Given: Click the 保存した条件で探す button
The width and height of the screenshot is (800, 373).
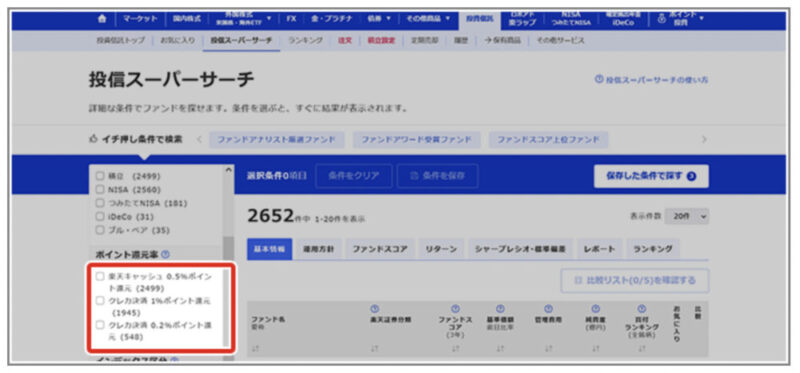Looking at the screenshot, I should point(651,176).
